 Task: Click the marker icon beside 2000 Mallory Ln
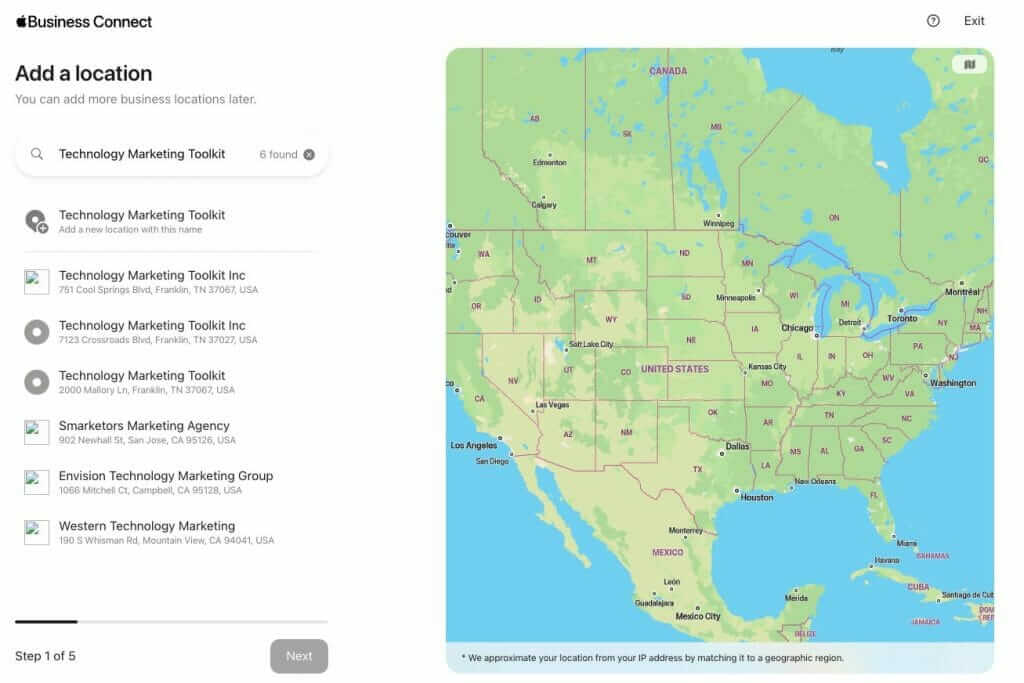pos(36,382)
